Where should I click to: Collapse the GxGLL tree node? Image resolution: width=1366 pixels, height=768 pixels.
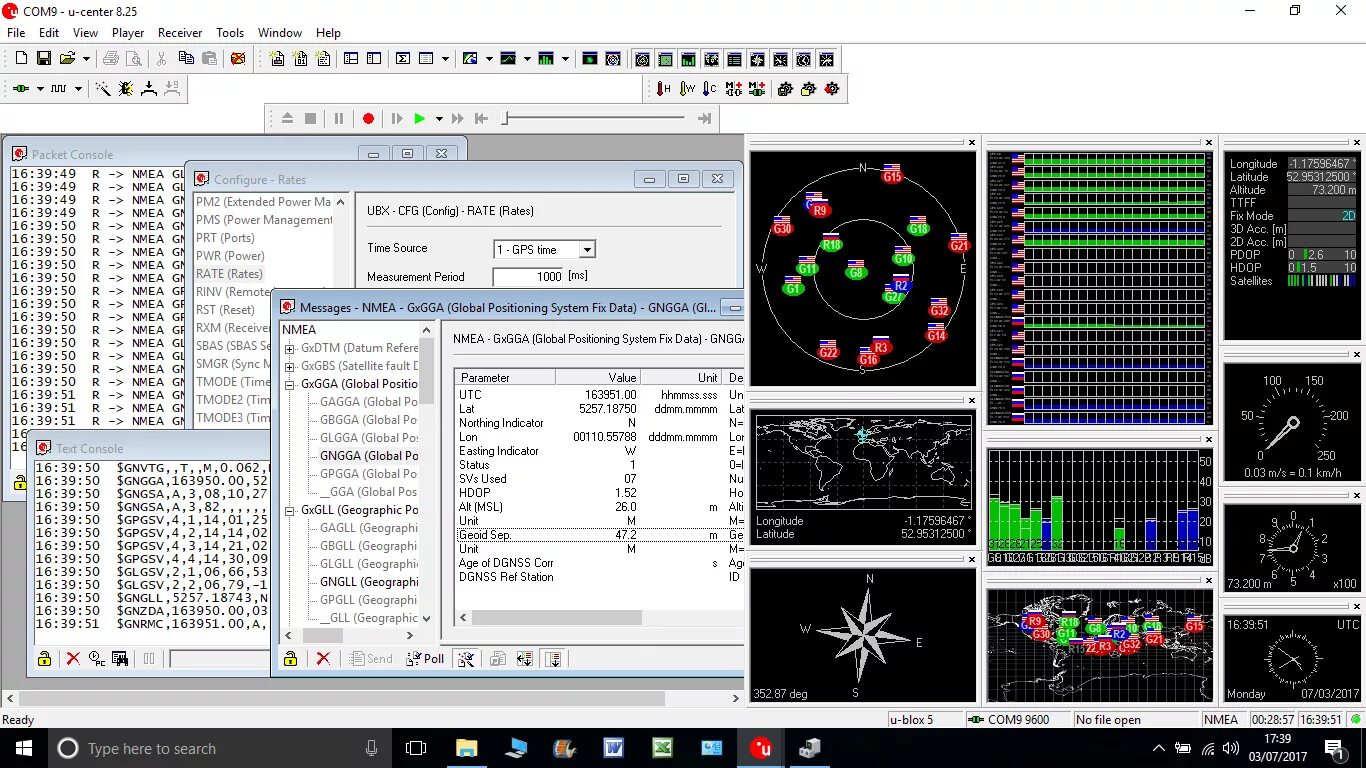point(290,510)
